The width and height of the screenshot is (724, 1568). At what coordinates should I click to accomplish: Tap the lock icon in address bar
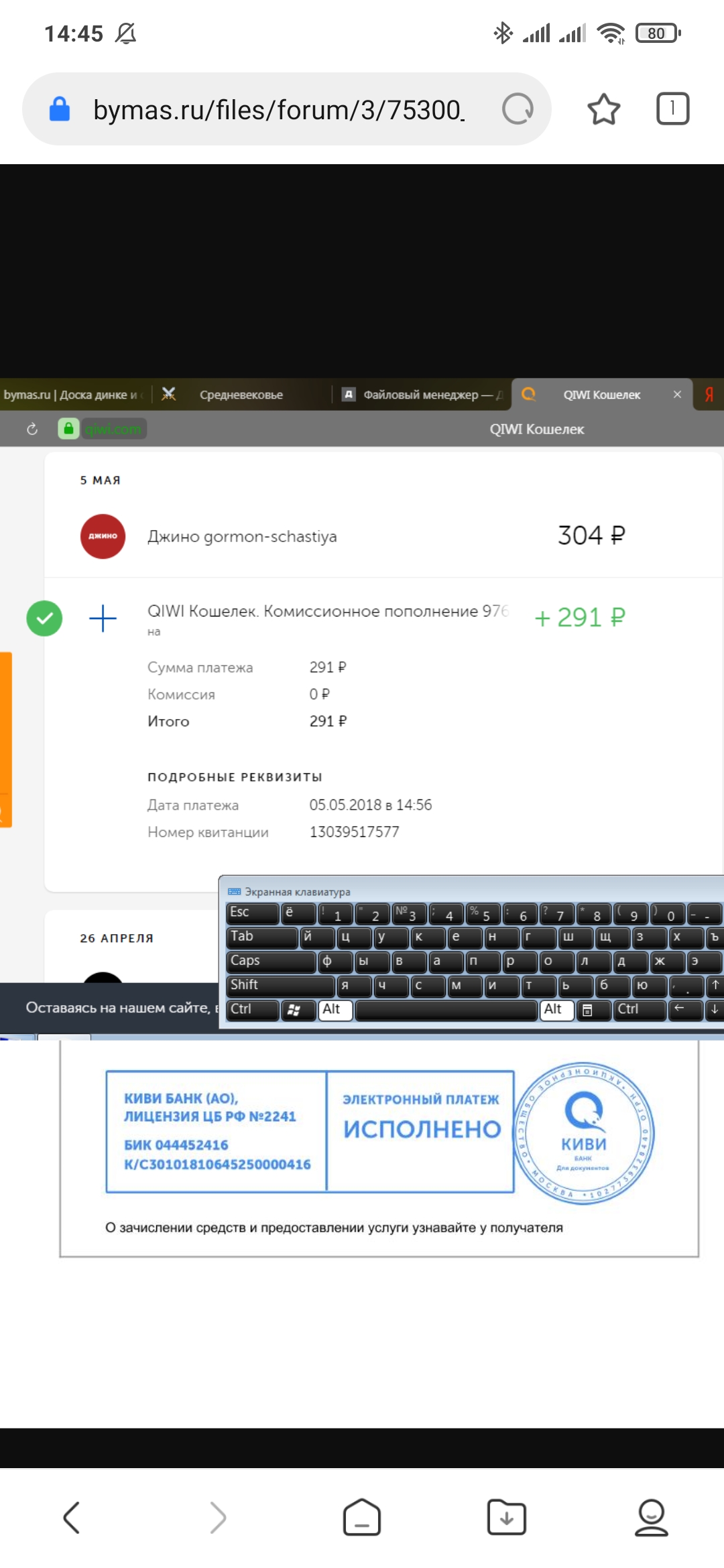[60, 109]
